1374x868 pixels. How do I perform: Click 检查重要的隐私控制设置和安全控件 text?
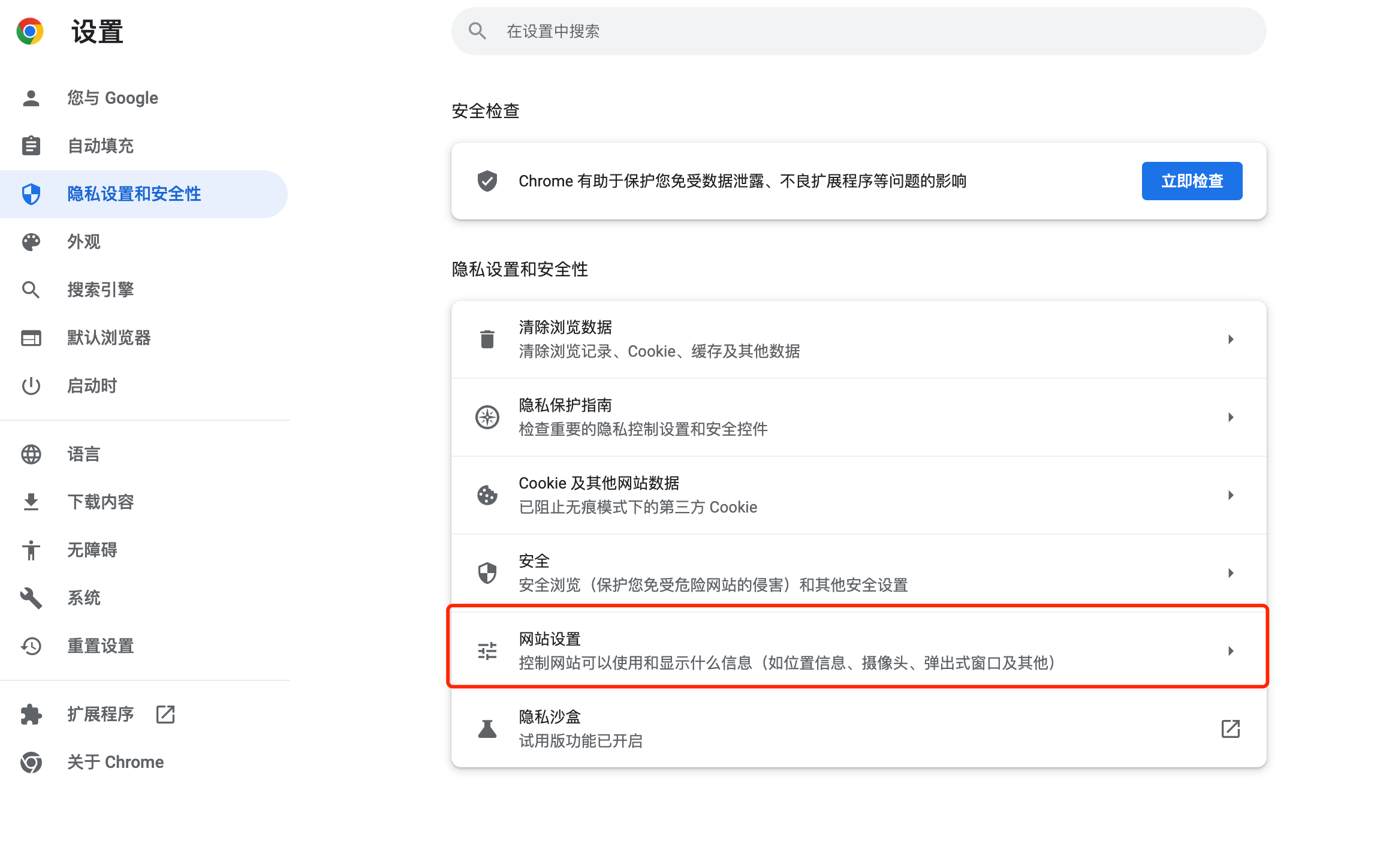point(643,429)
